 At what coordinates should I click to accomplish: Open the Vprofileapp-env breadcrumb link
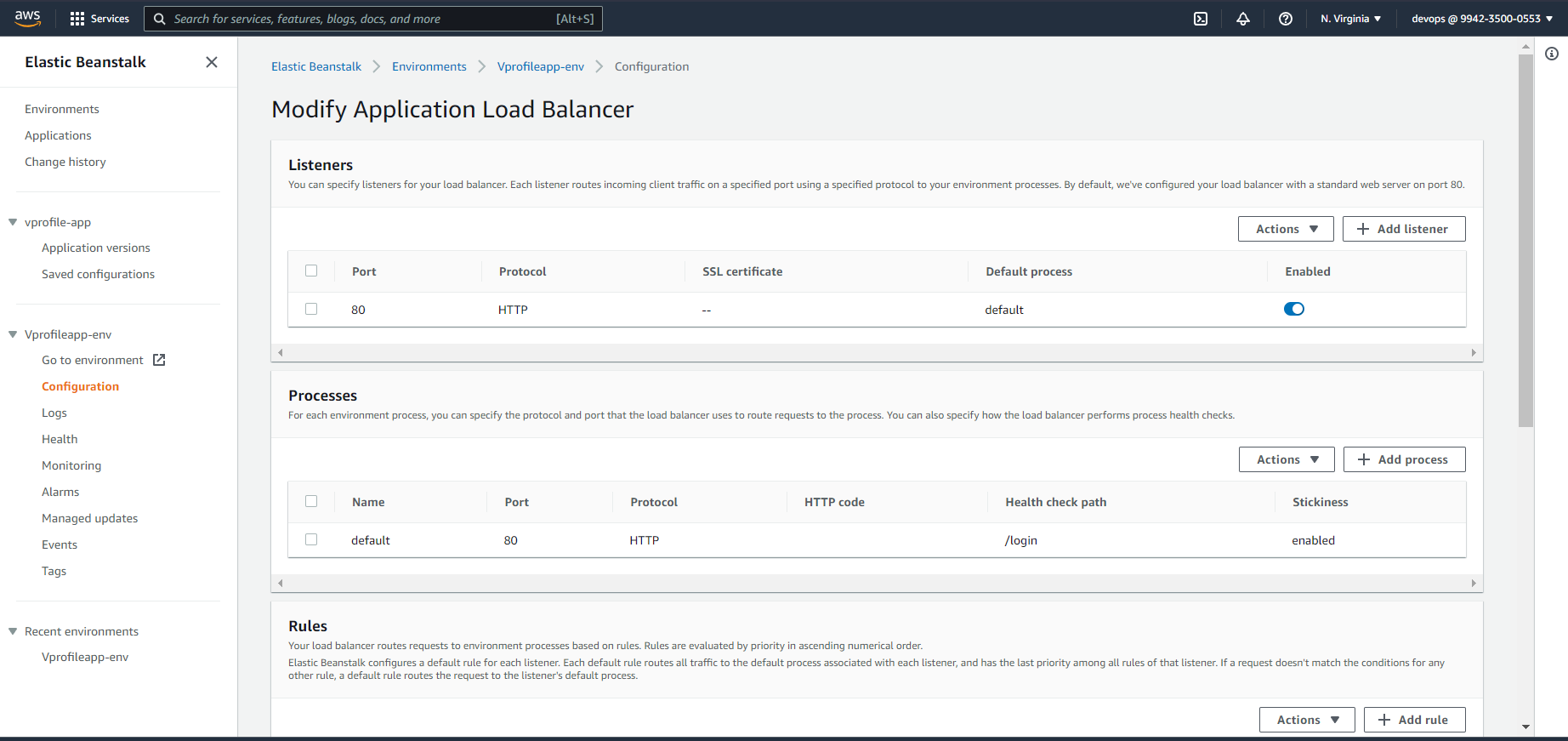pos(541,66)
